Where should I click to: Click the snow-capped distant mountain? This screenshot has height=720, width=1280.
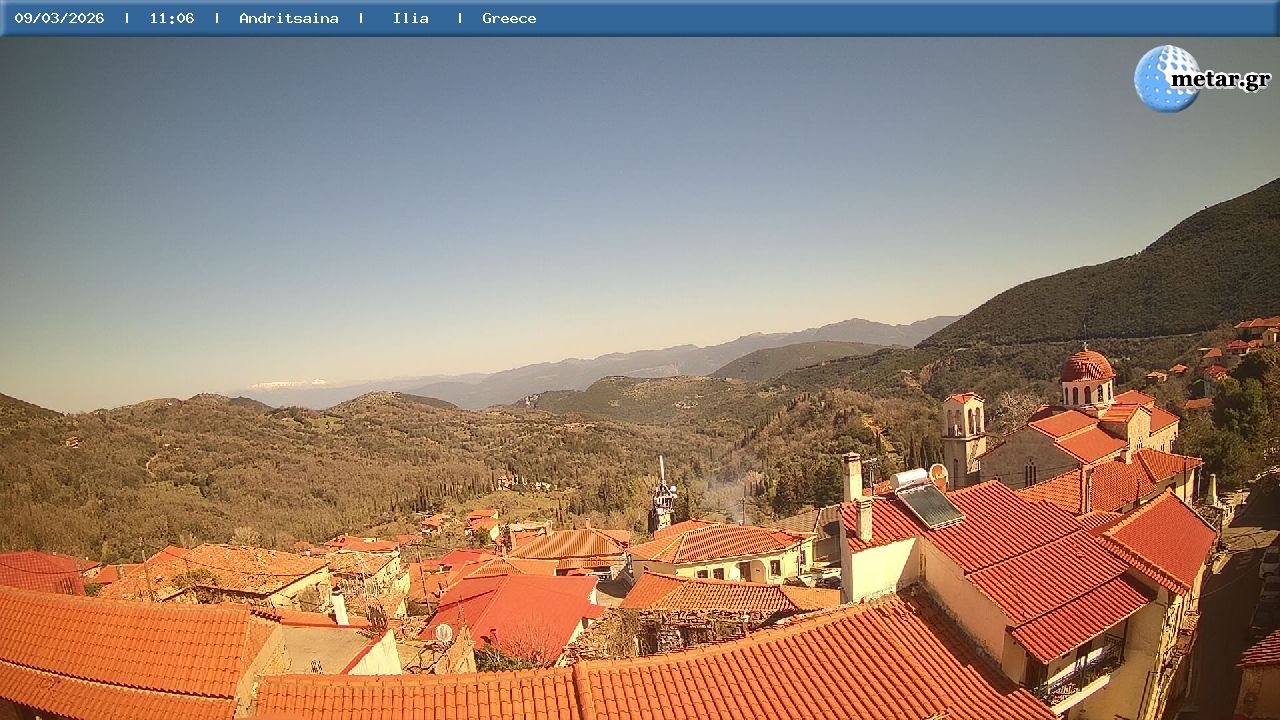point(288,384)
